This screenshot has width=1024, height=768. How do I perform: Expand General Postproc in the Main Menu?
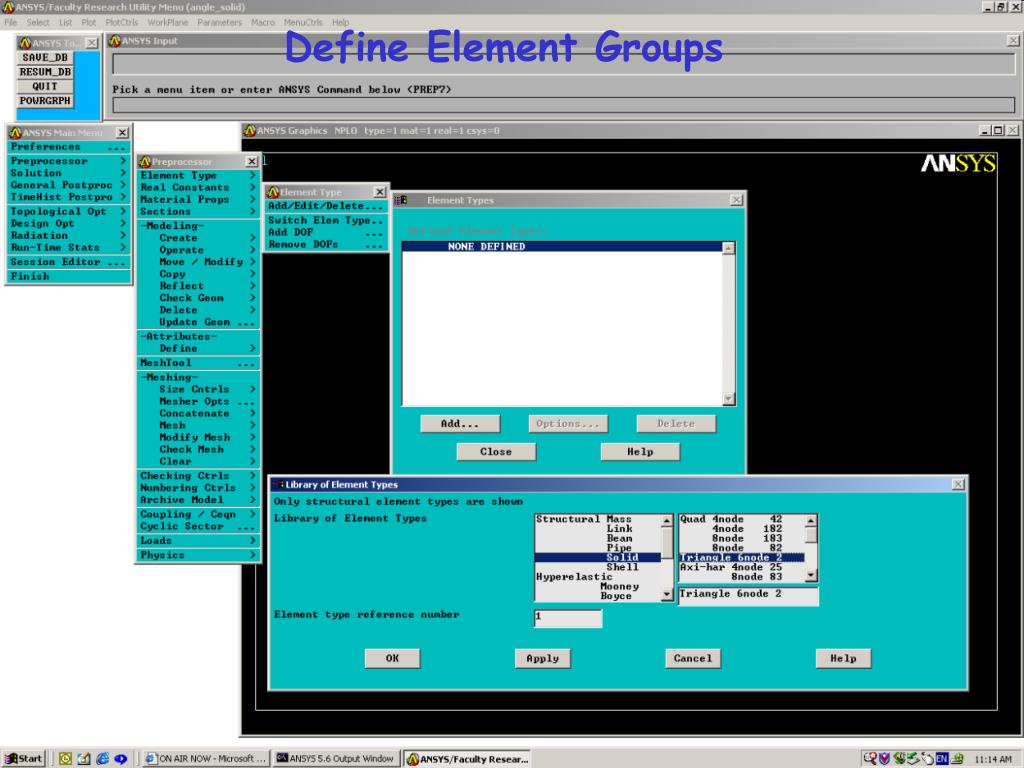[x=69, y=185]
